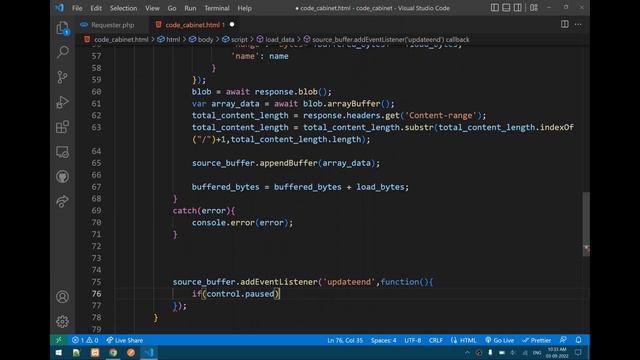640x360 pixels.
Task: Open Chrome from the taskbar
Action: click(x=113, y=353)
